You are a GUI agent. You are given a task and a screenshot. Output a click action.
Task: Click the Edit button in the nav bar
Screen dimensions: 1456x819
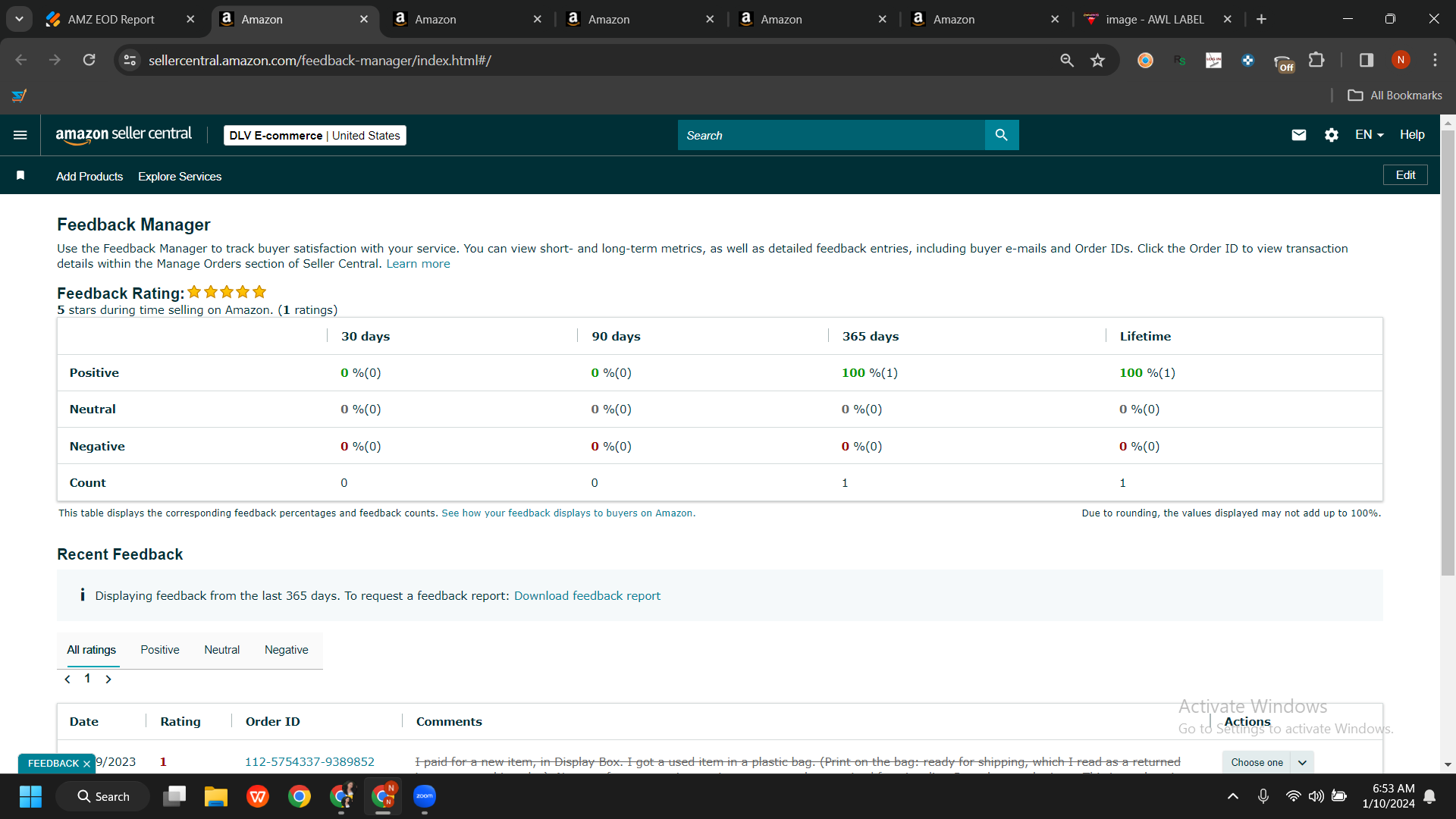(1405, 175)
